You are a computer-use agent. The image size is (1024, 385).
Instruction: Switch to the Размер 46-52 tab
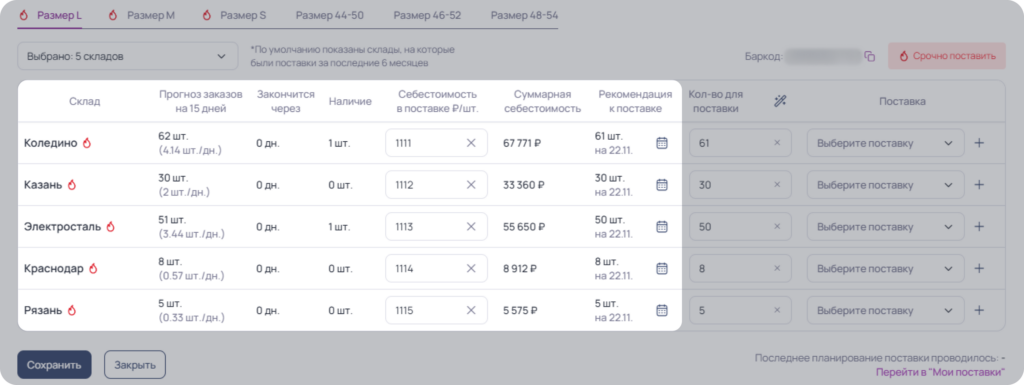pyautogui.click(x=427, y=15)
